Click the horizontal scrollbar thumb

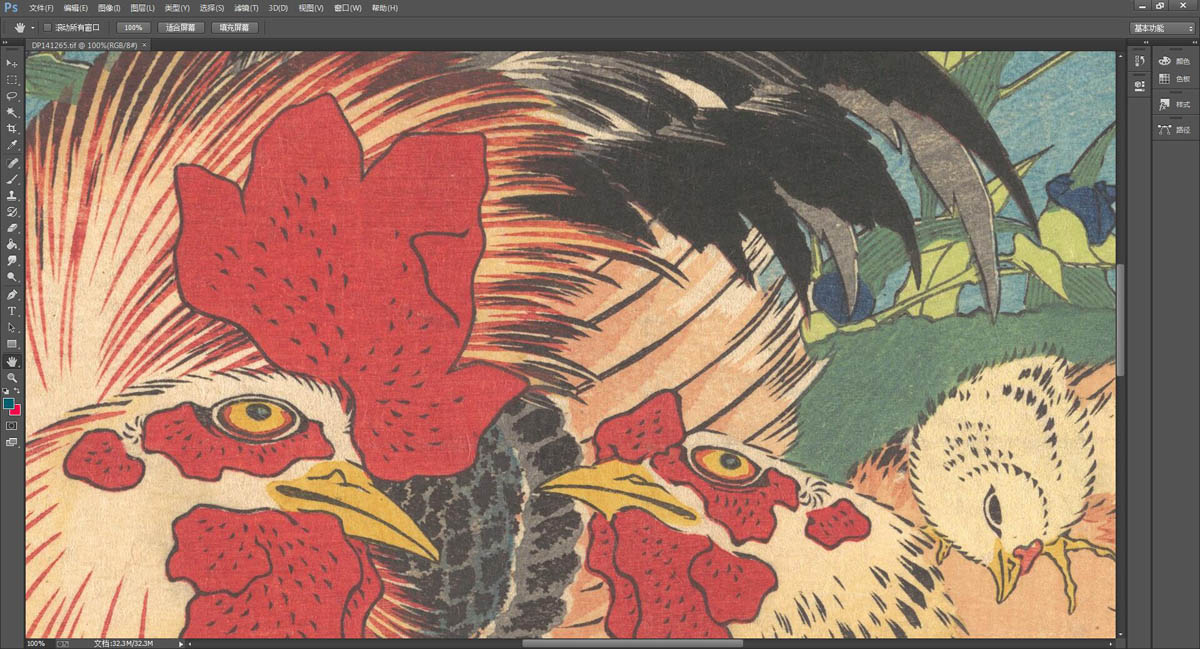(632, 643)
